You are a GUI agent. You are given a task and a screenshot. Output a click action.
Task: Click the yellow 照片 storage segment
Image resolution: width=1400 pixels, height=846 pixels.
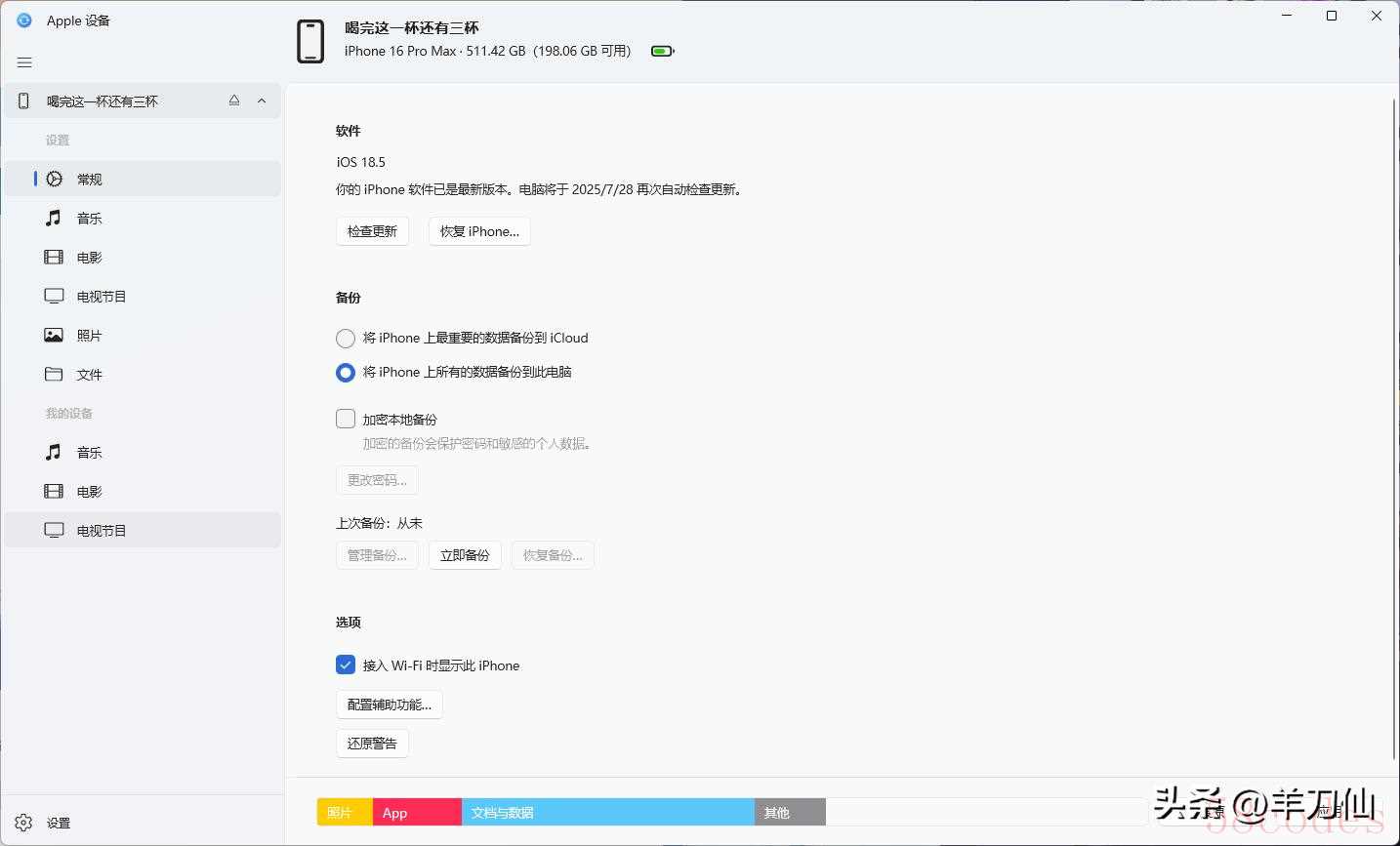(345, 812)
